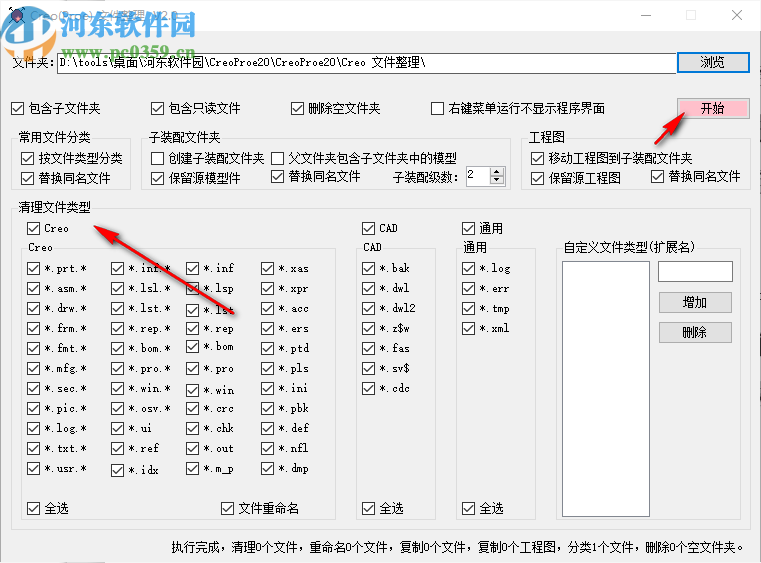Click the custom extension text box
The height and width of the screenshot is (563, 761).
(695, 271)
